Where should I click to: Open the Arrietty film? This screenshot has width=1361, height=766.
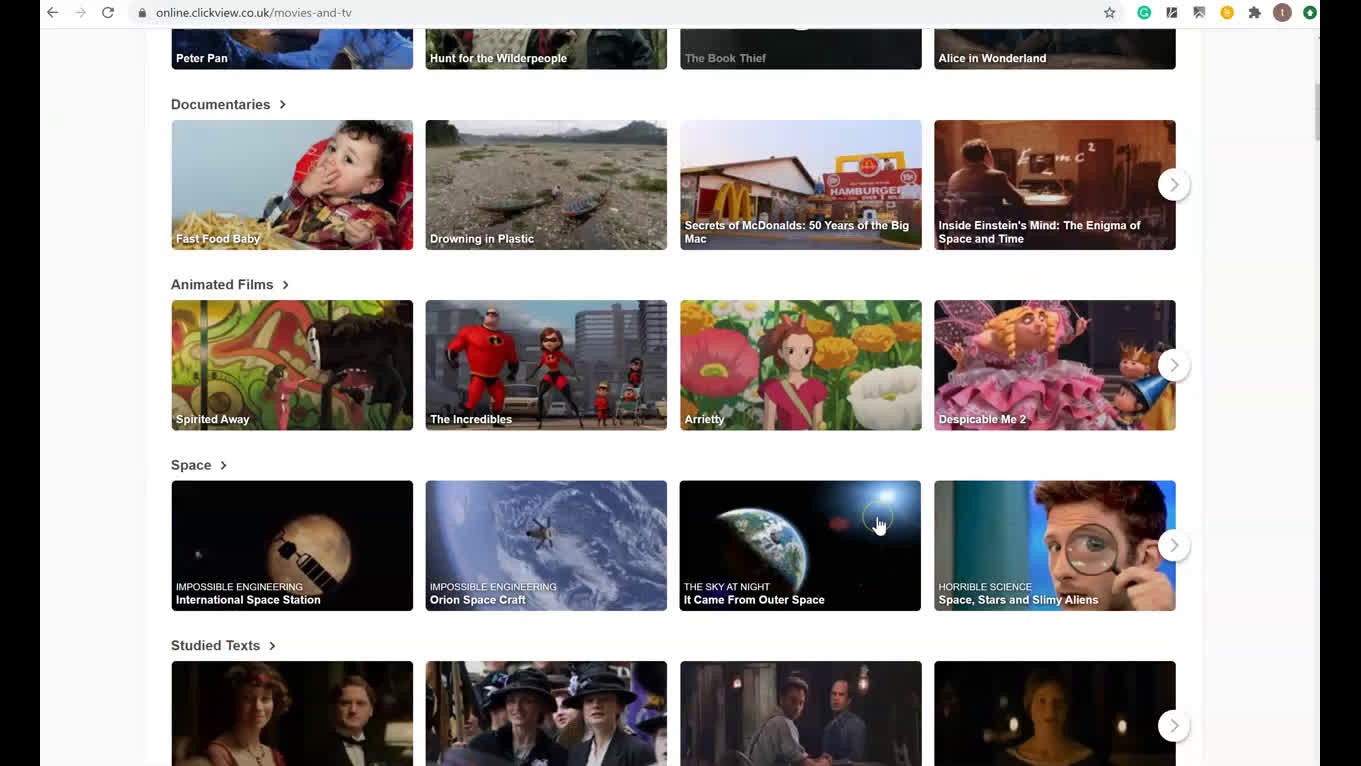[801, 365]
